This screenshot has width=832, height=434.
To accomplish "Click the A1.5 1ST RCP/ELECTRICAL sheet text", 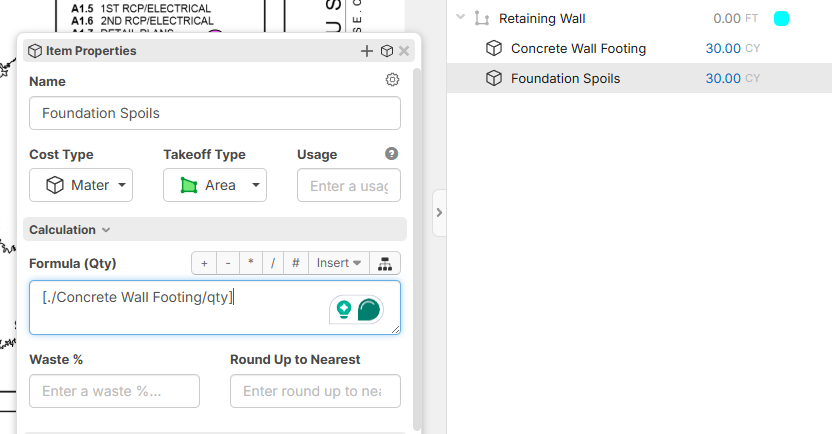I will (x=141, y=8).
